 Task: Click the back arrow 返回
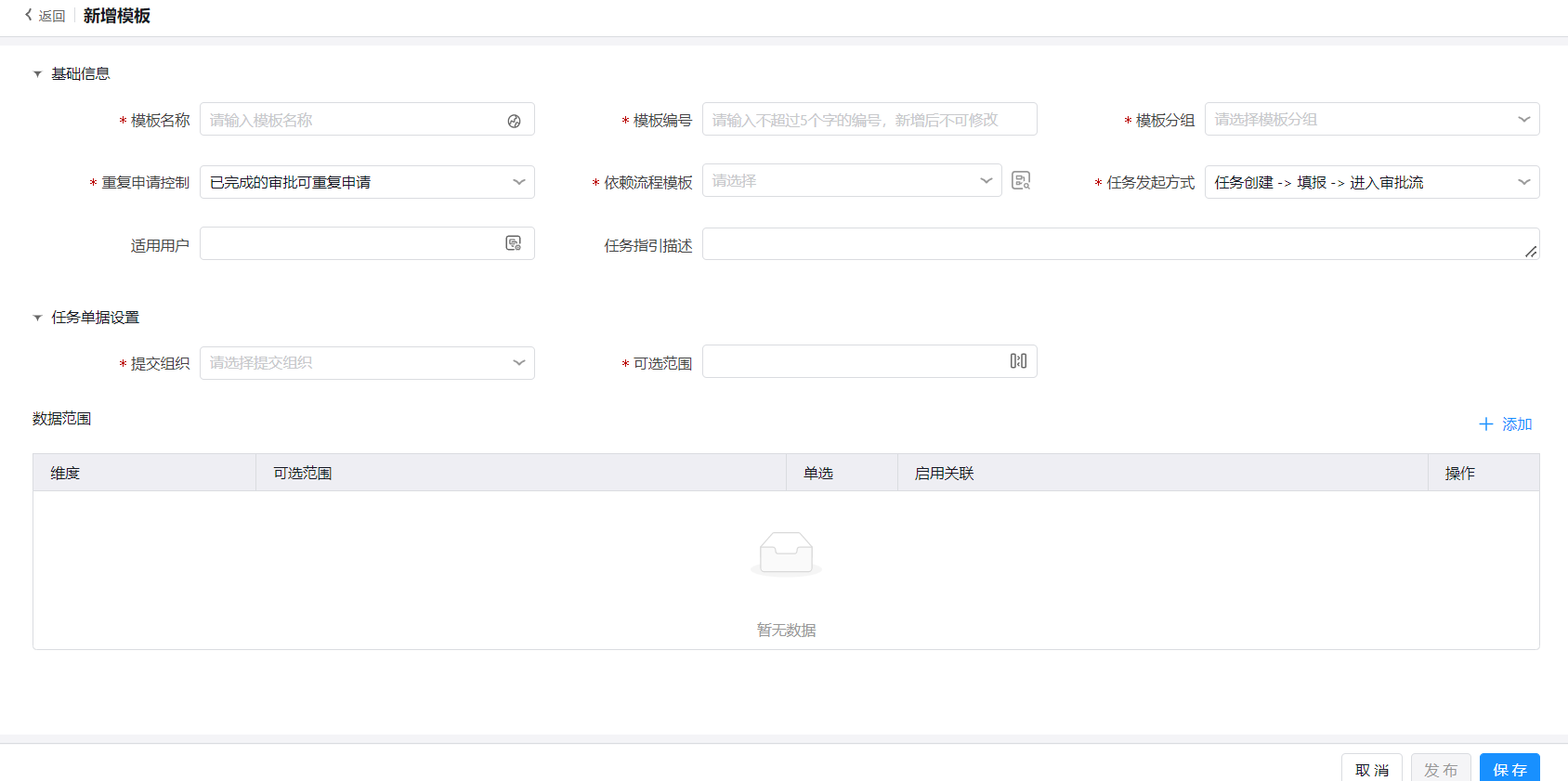point(45,16)
